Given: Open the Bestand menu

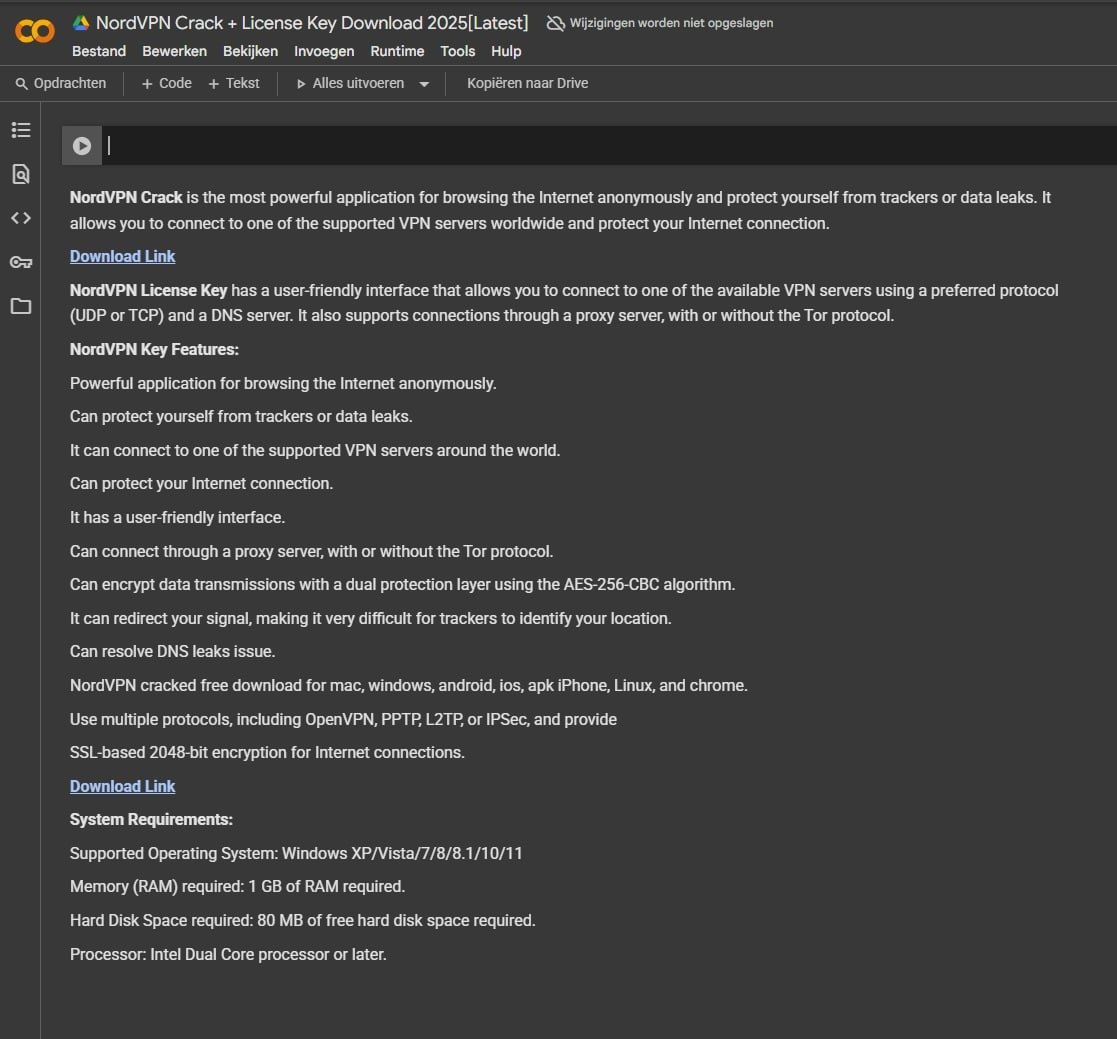Looking at the screenshot, I should point(99,51).
